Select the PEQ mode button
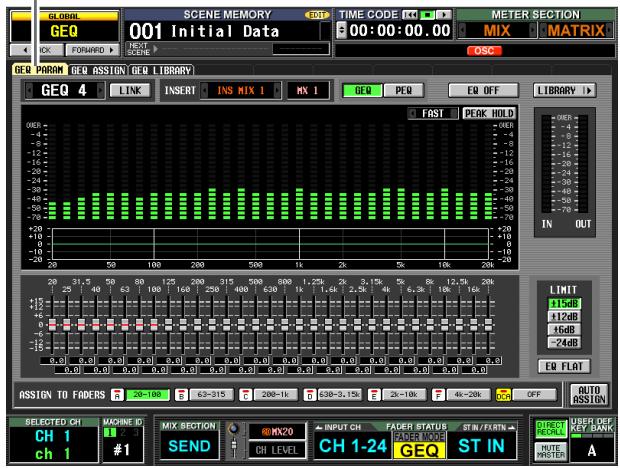The width and height of the screenshot is (620, 468). [404, 91]
